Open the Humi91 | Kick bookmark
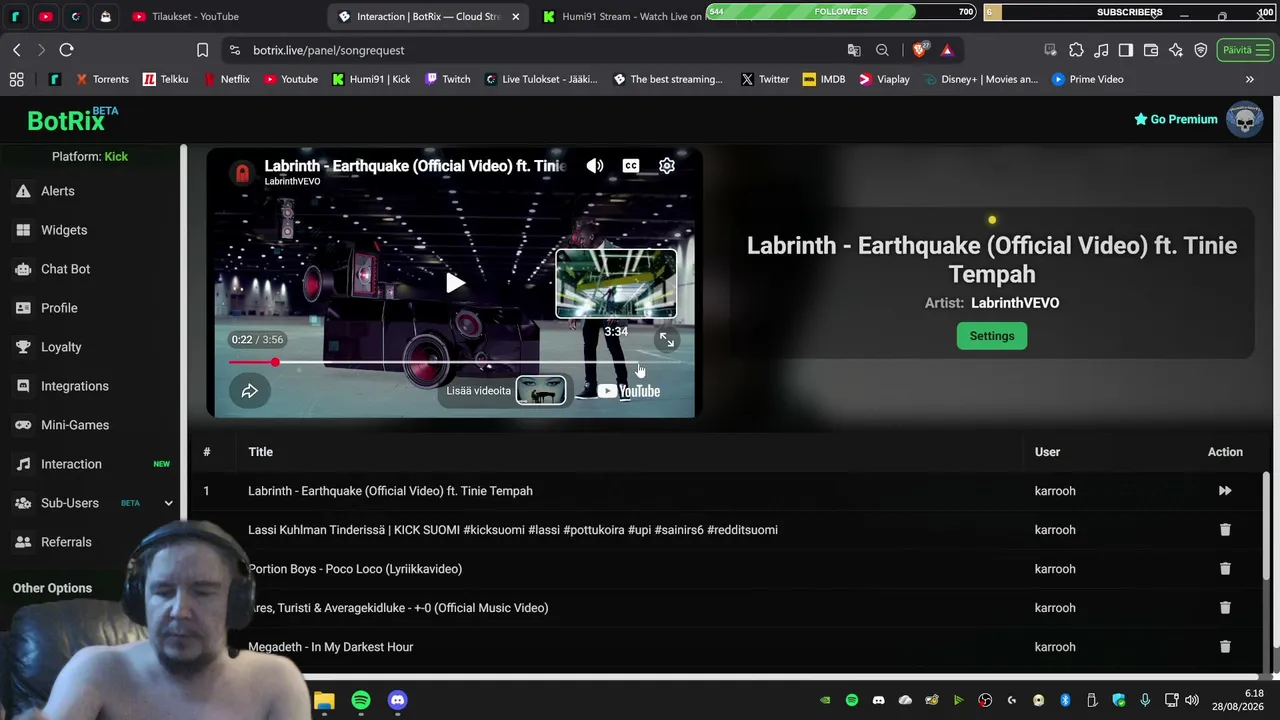This screenshot has width=1280, height=720. point(371,79)
